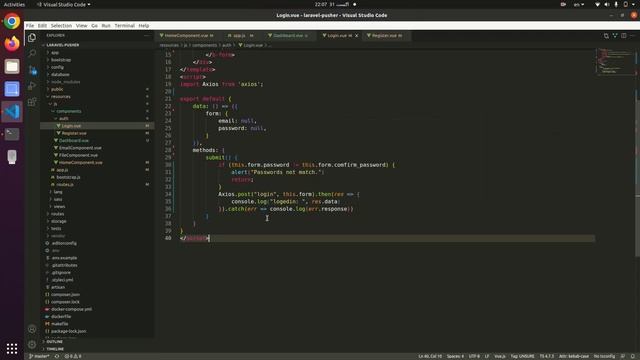Open Run and Debug view
Viewport: 640px width, 360px height.
[32, 86]
